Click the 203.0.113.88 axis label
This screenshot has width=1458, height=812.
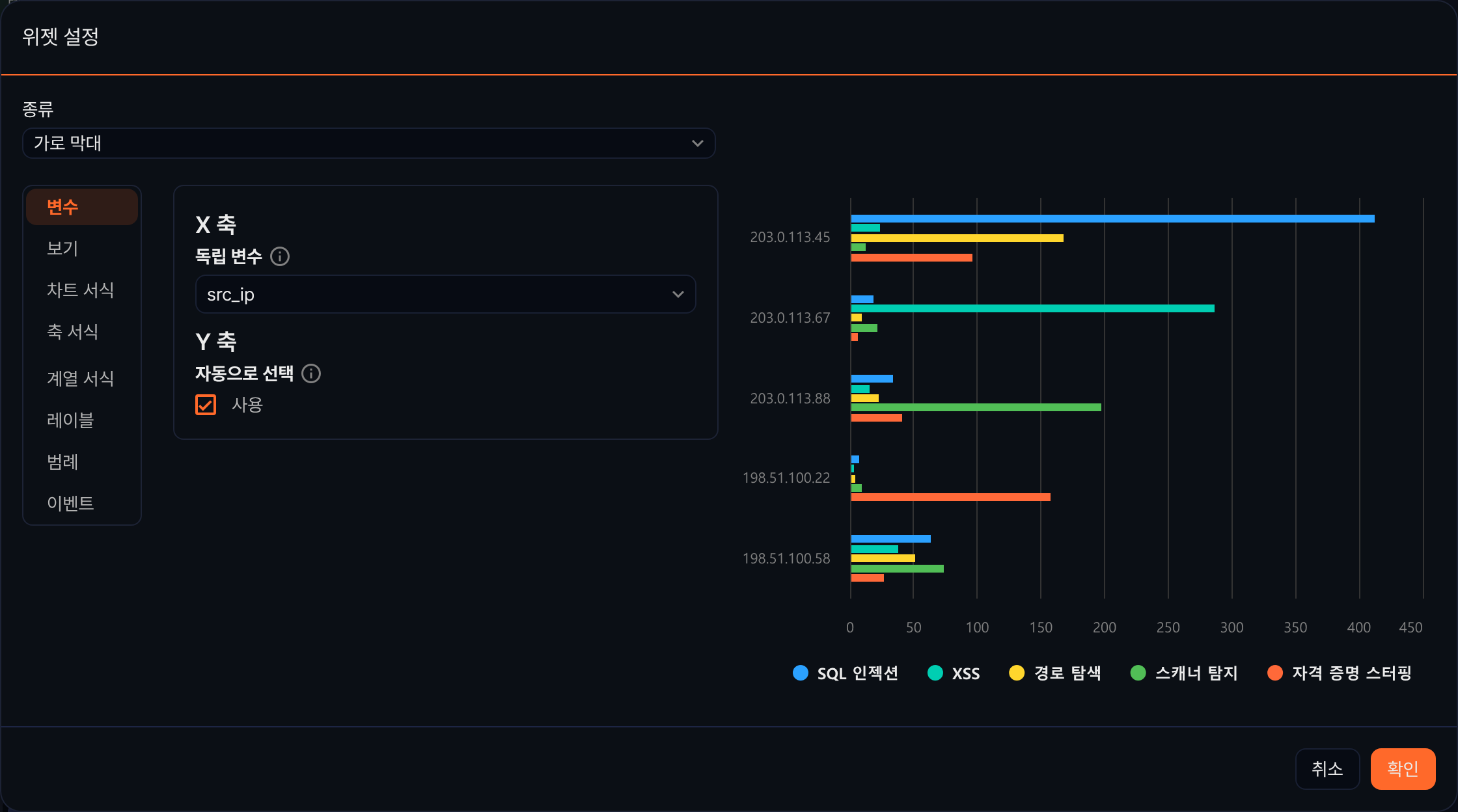coord(790,399)
